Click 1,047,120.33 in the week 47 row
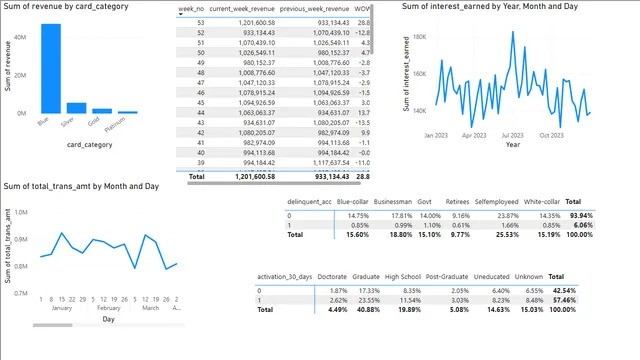Viewport: 640px width, 360px height. (x=257, y=83)
